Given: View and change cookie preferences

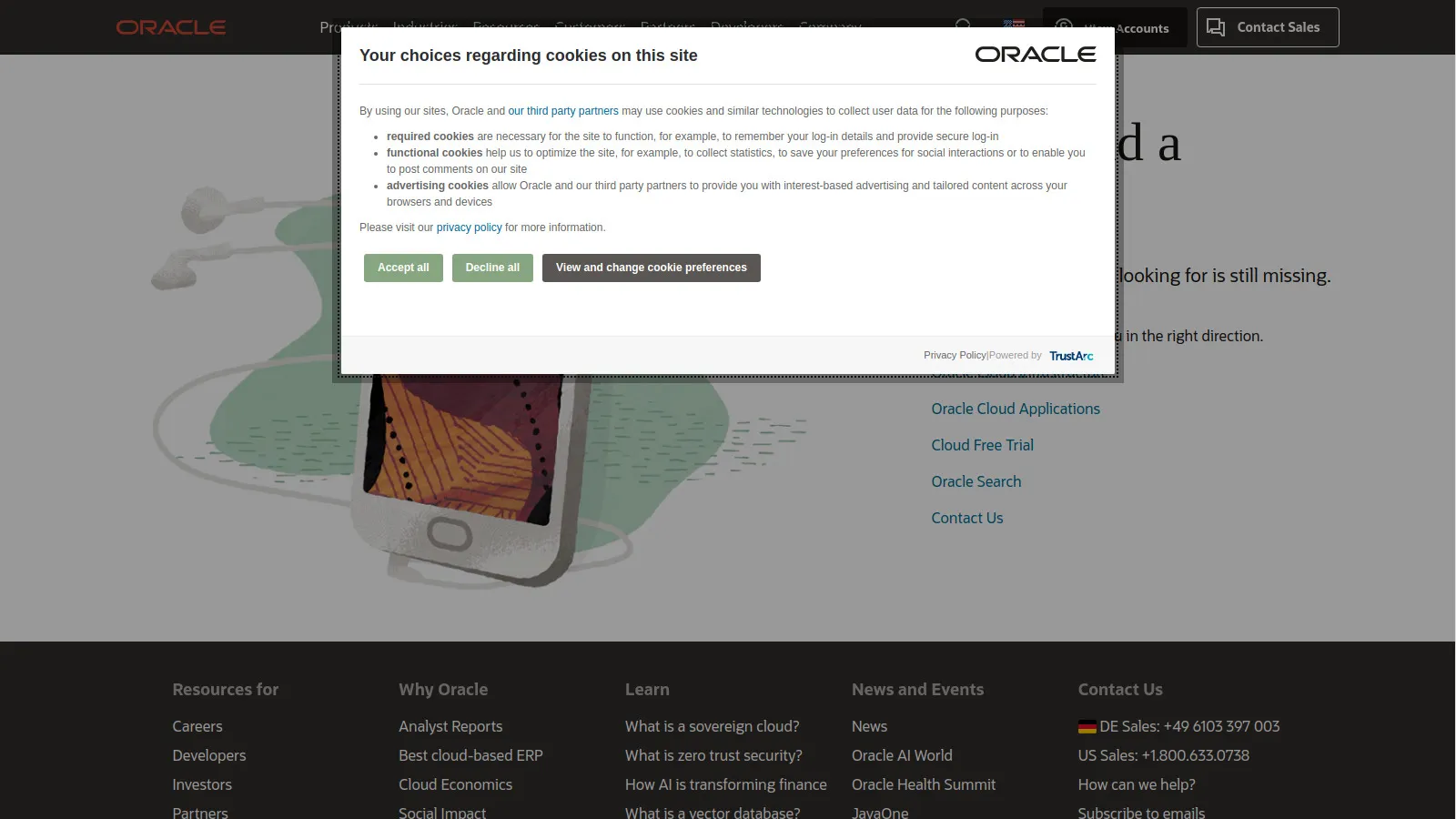Looking at the screenshot, I should (651, 268).
